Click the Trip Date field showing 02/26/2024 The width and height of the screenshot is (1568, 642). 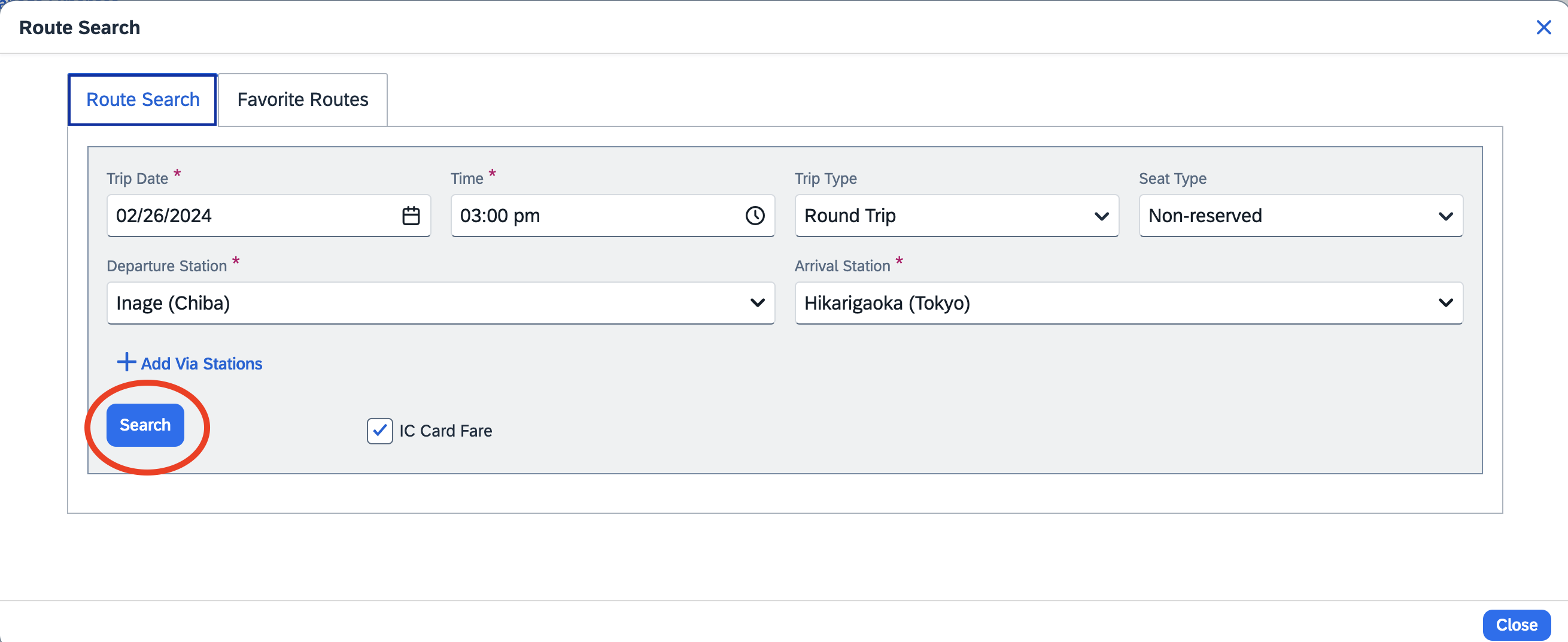(250, 216)
